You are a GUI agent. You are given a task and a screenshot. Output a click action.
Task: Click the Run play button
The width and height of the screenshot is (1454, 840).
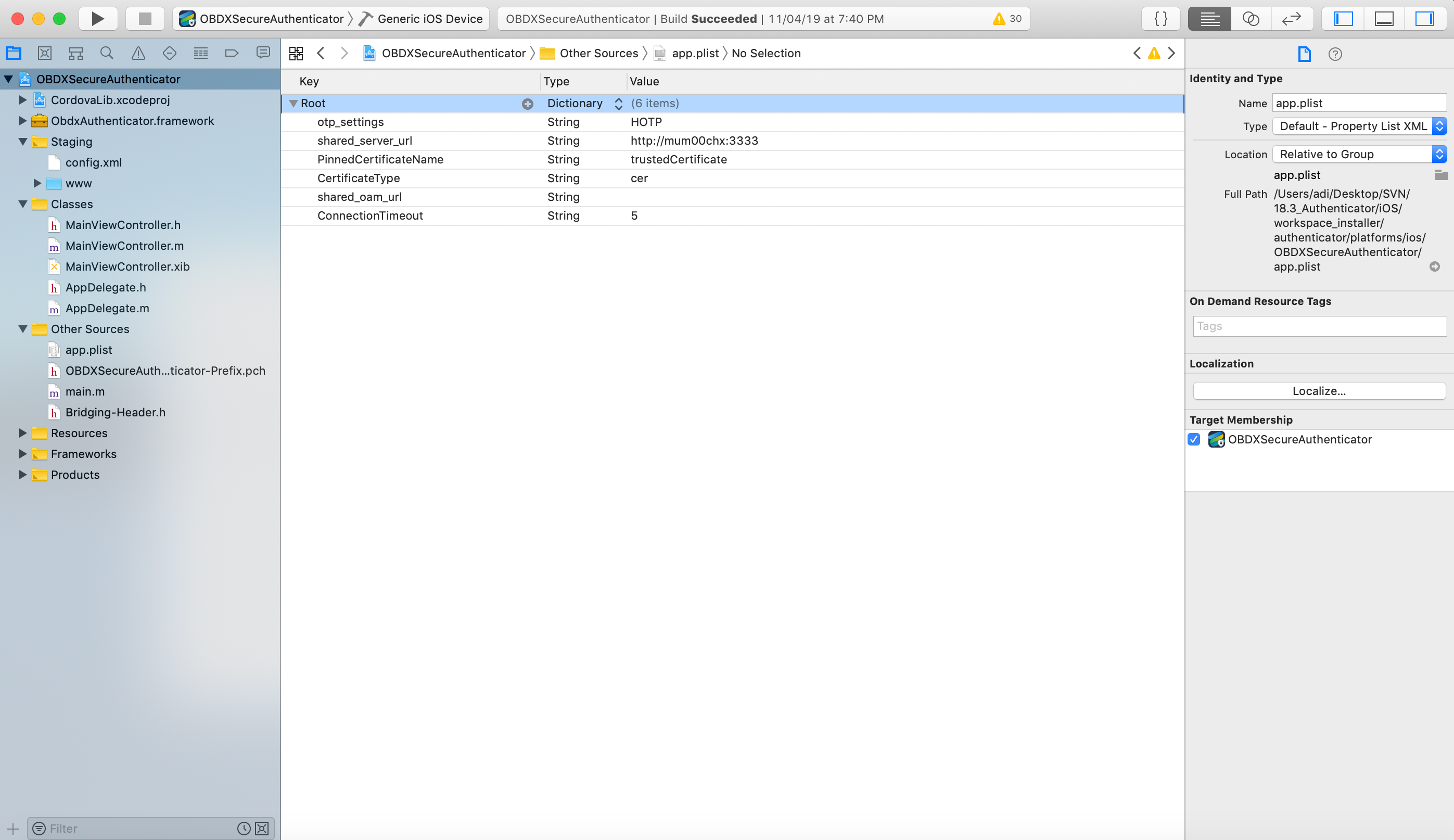[x=97, y=18]
